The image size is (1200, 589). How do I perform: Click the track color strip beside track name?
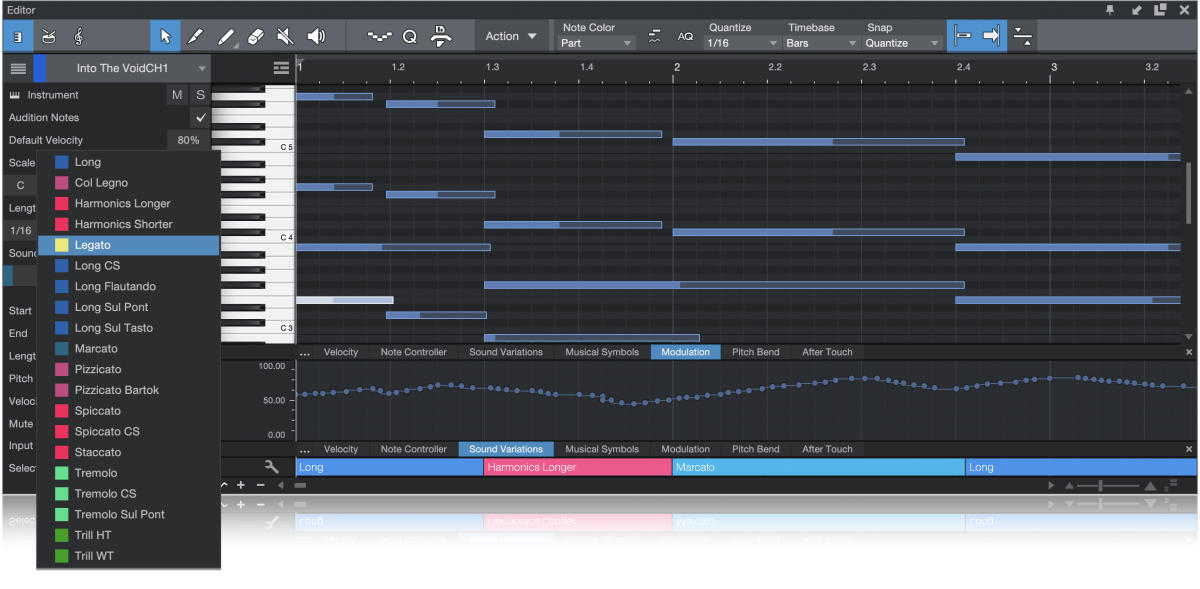[39, 68]
